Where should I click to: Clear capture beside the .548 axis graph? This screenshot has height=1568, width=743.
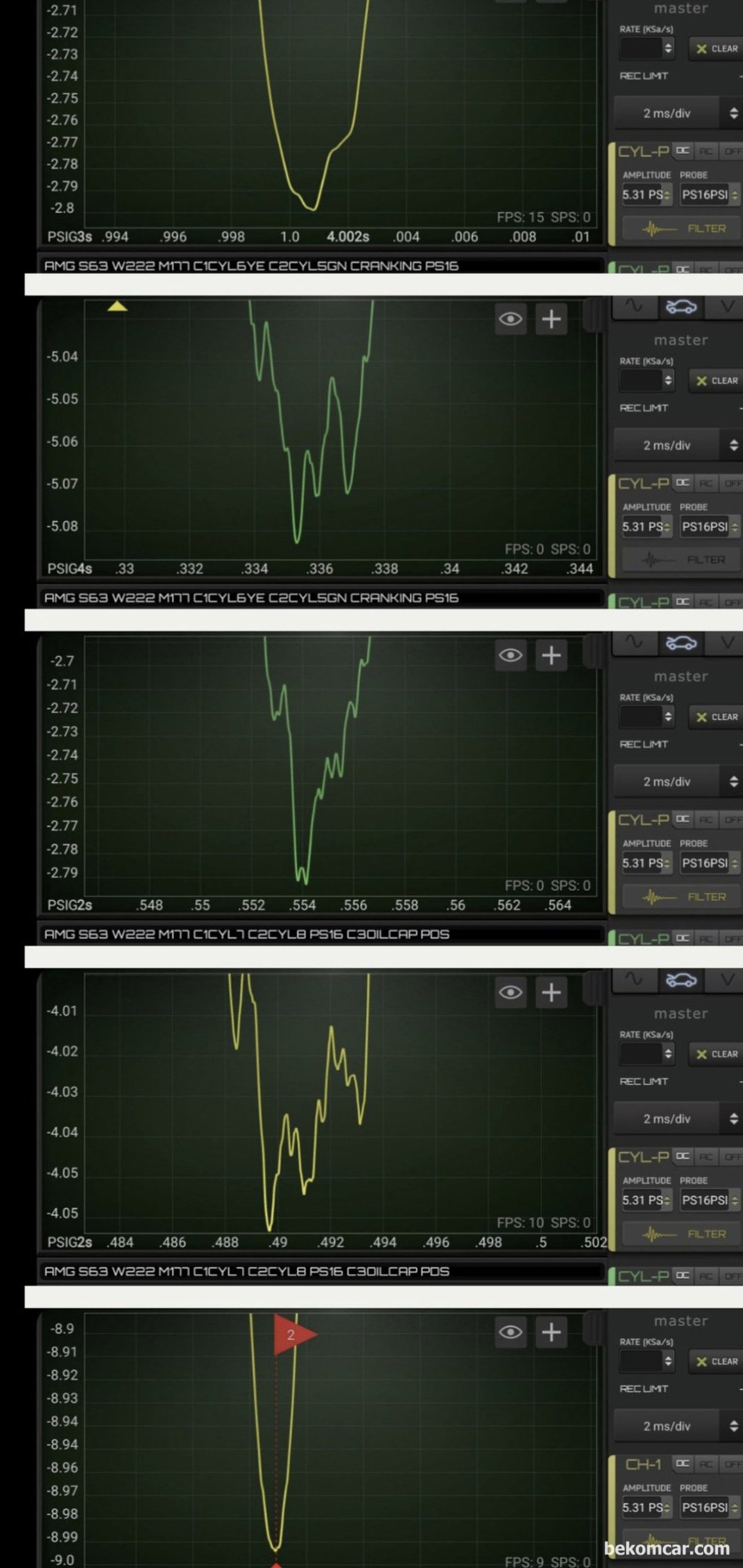(x=716, y=717)
